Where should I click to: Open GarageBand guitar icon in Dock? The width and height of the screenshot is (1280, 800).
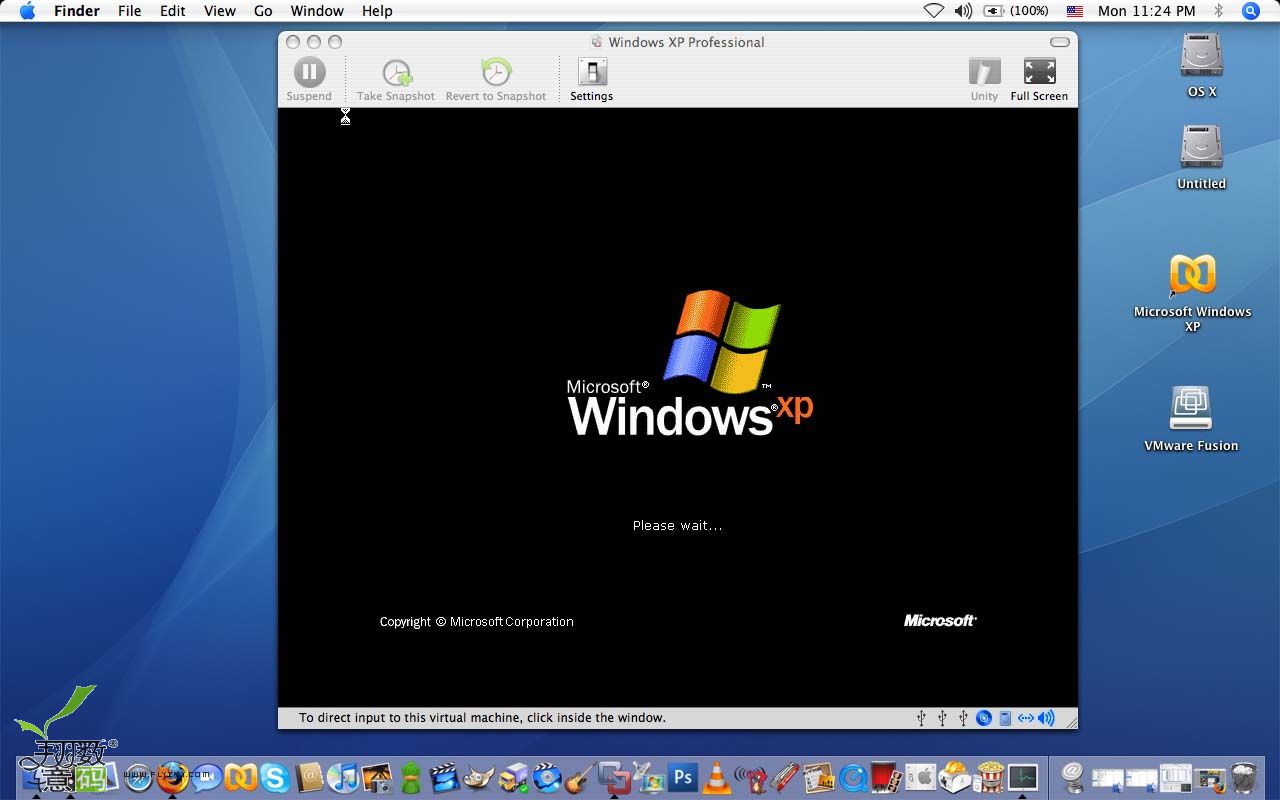point(580,778)
